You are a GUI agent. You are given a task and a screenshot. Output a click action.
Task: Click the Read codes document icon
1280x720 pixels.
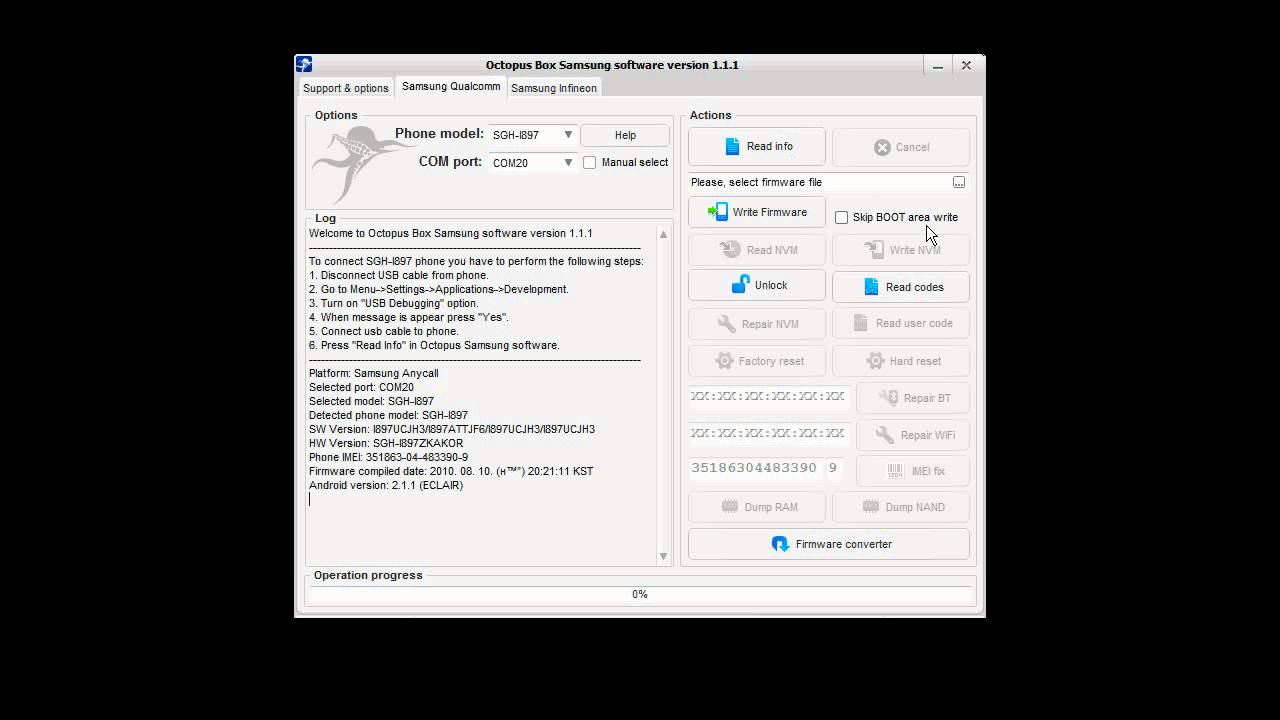tap(871, 287)
